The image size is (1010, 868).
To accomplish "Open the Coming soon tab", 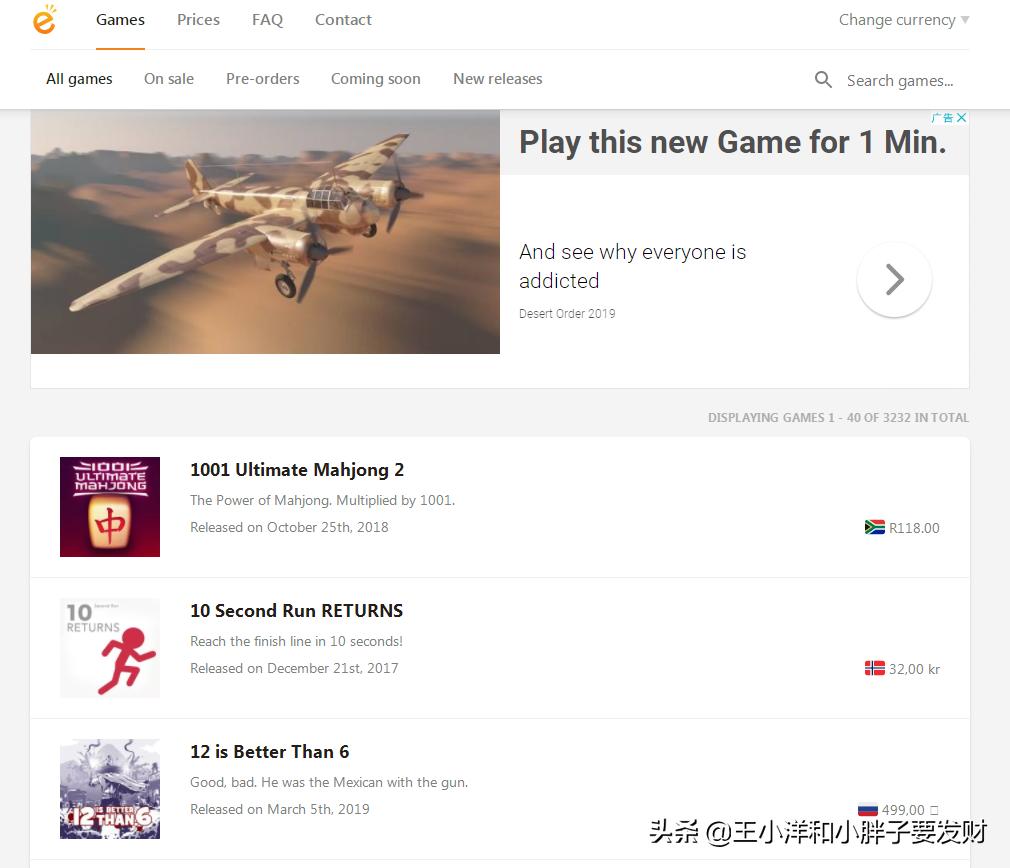I will [x=375, y=78].
